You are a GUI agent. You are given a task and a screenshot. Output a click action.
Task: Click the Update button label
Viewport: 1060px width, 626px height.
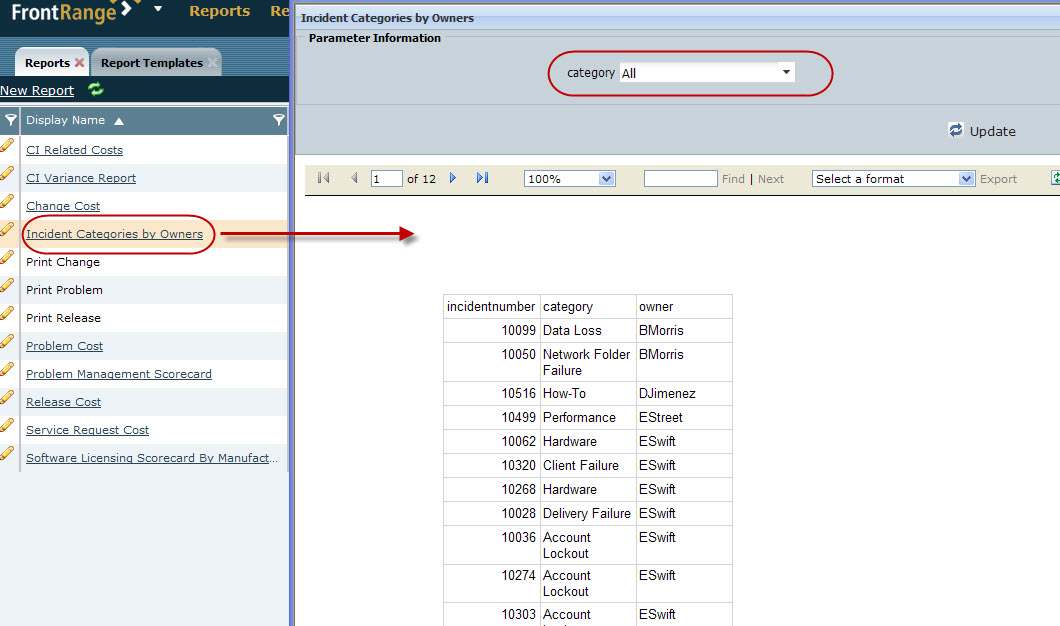(992, 131)
